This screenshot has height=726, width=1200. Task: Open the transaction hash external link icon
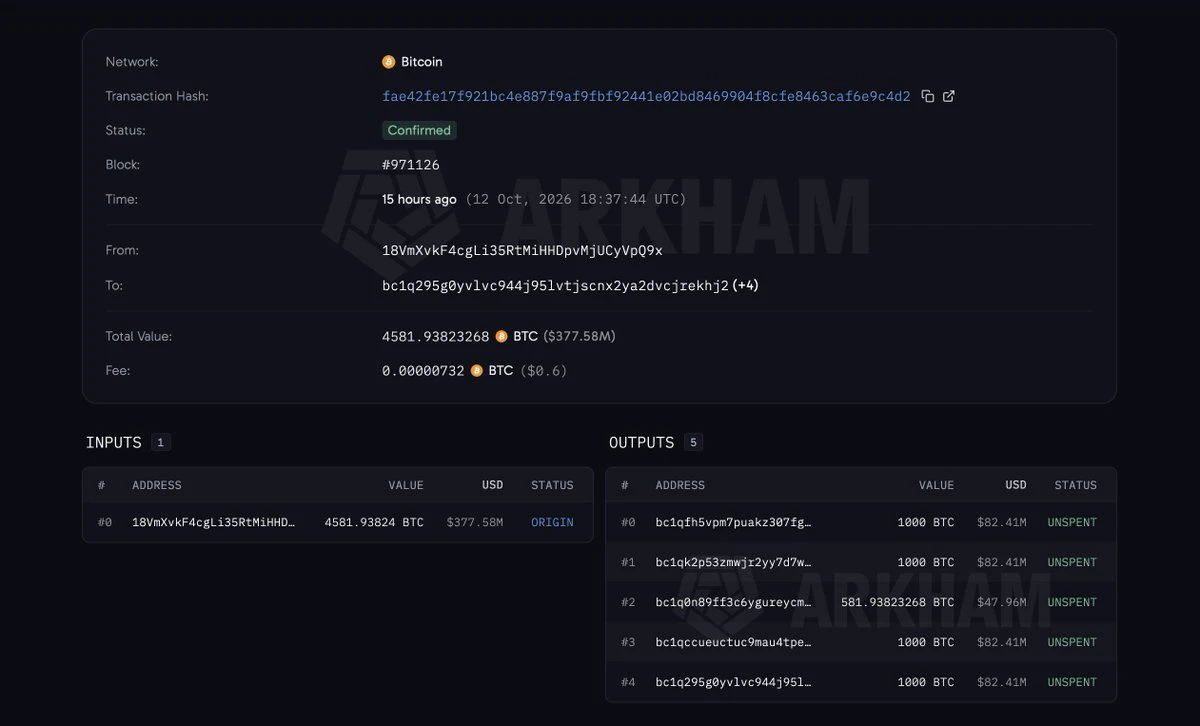pos(949,96)
